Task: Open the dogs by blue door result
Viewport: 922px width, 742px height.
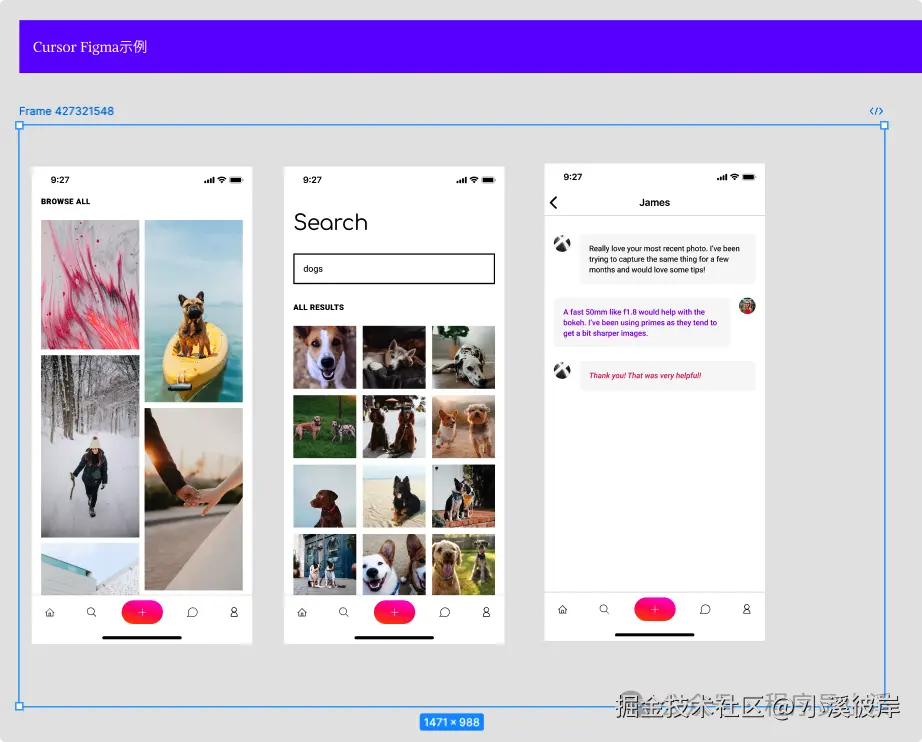Action: click(325, 564)
